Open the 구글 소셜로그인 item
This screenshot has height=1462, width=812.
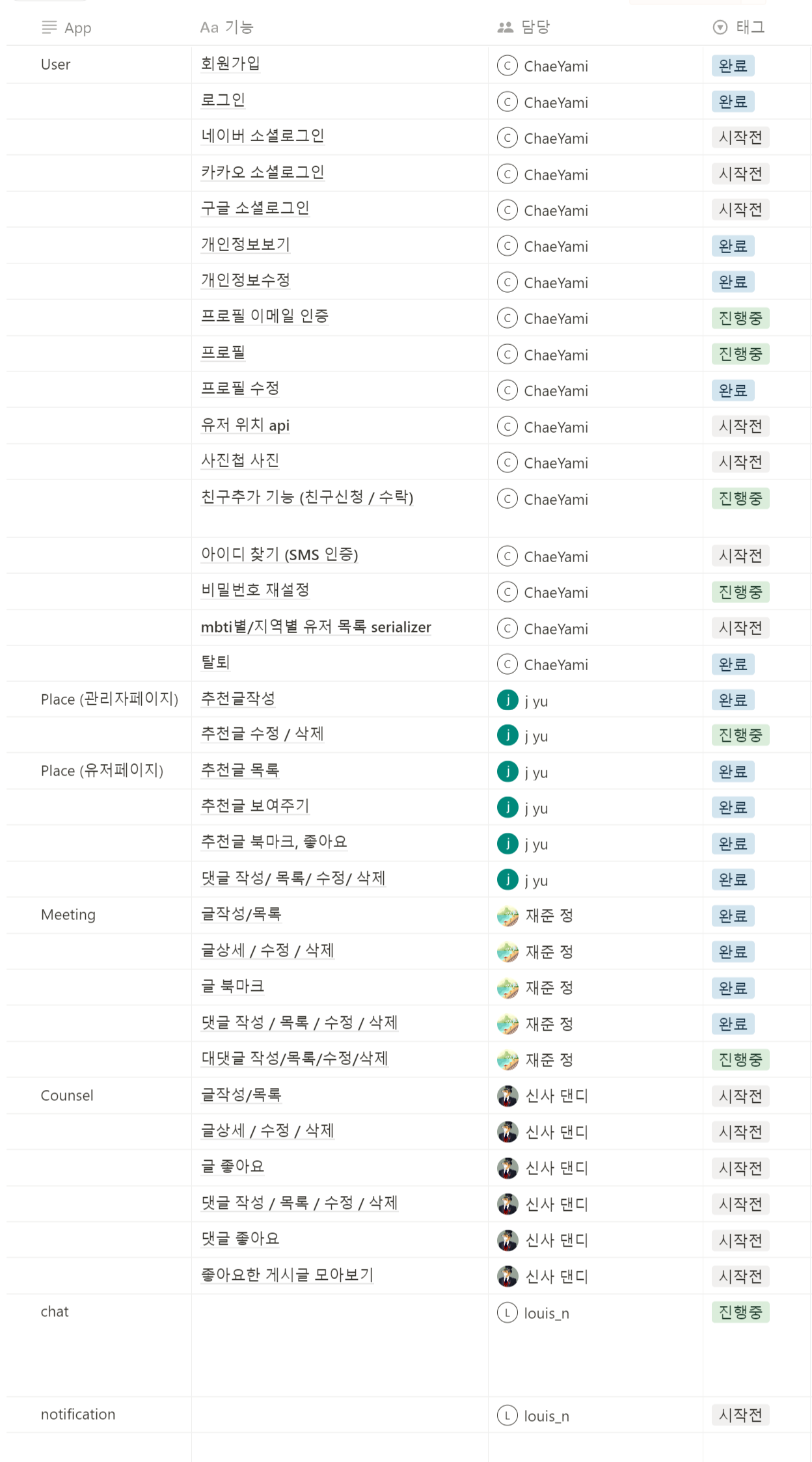pos(255,208)
